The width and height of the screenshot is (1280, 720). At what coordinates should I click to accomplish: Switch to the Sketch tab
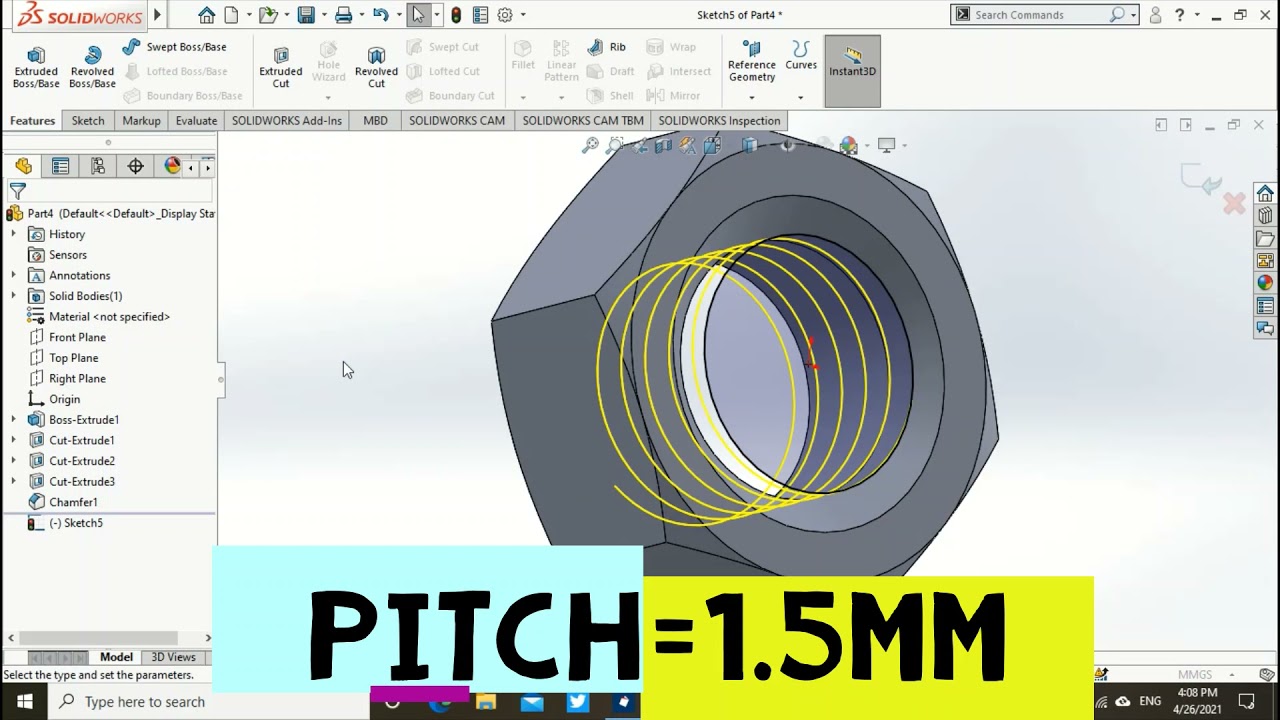click(x=88, y=121)
